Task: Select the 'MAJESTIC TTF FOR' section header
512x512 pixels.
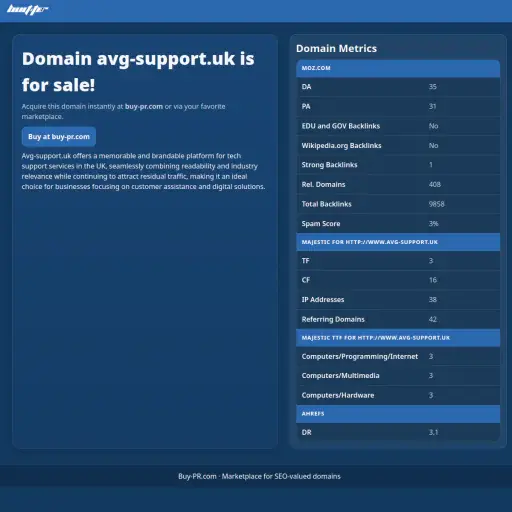Action: pyautogui.click(x=398, y=338)
